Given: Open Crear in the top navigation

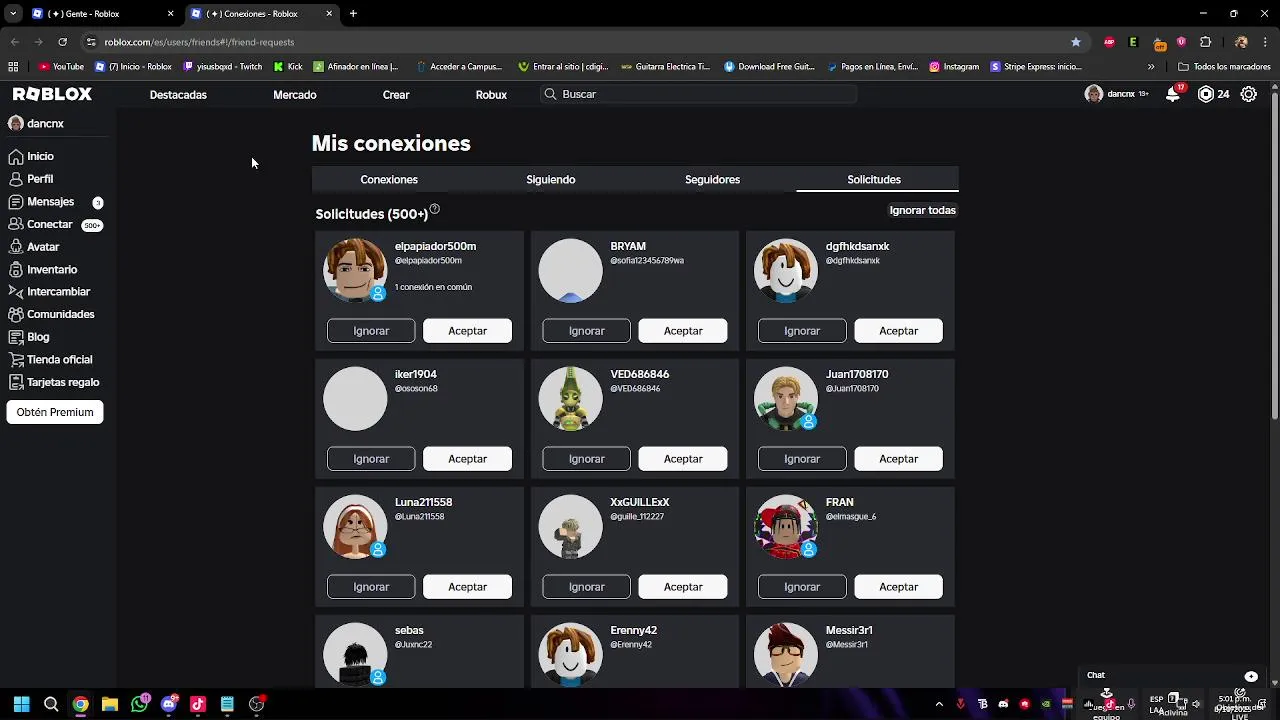Looking at the screenshot, I should pos(396,95).
